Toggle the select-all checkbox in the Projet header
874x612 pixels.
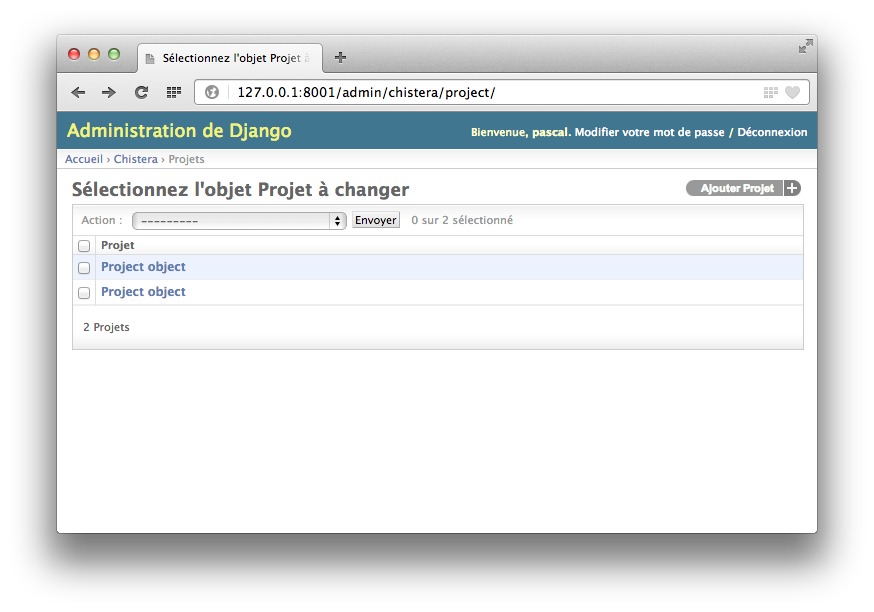click(84, 246)
